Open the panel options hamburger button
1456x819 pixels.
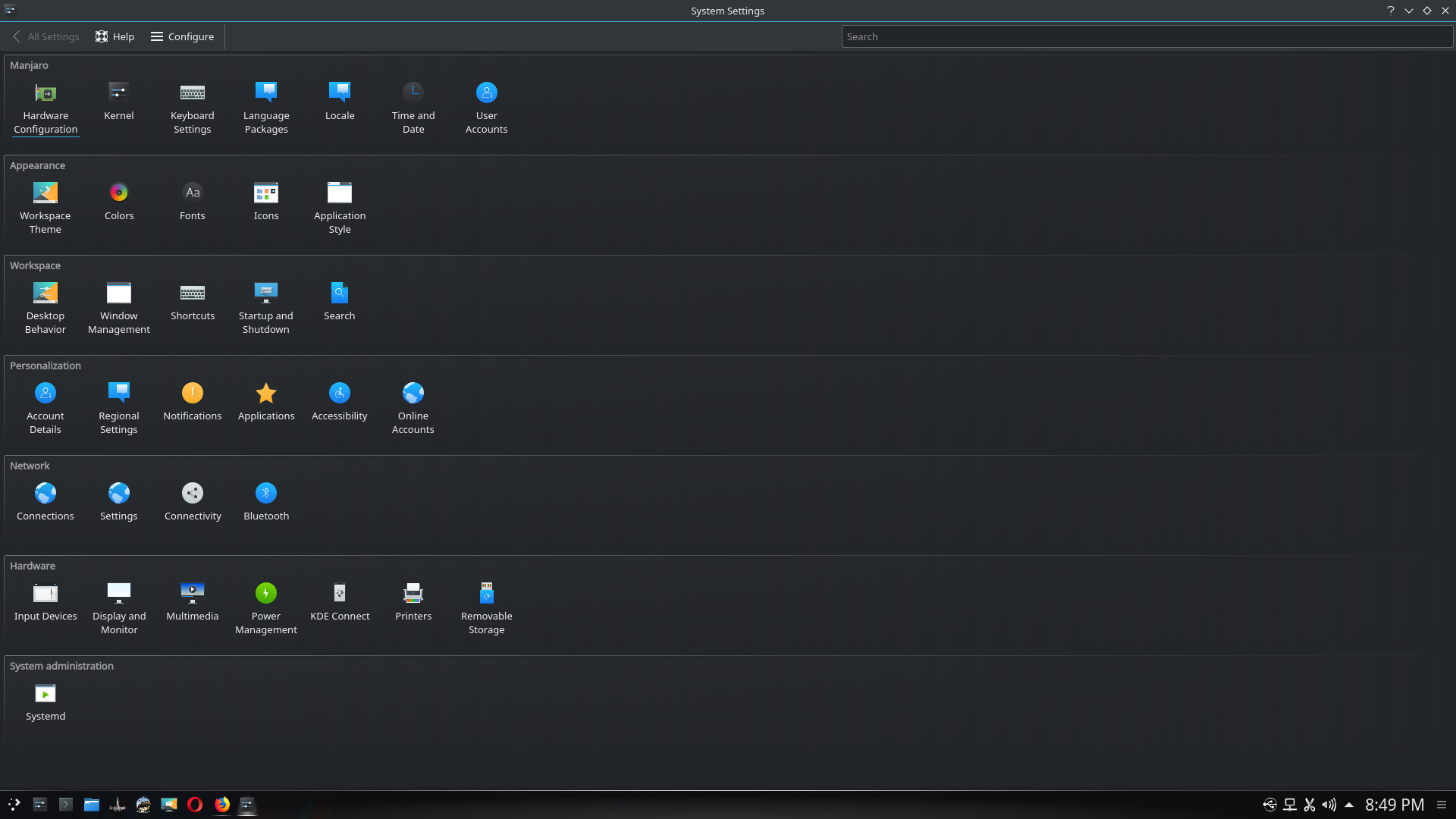pyautogui.click(x=1442, y=805)
